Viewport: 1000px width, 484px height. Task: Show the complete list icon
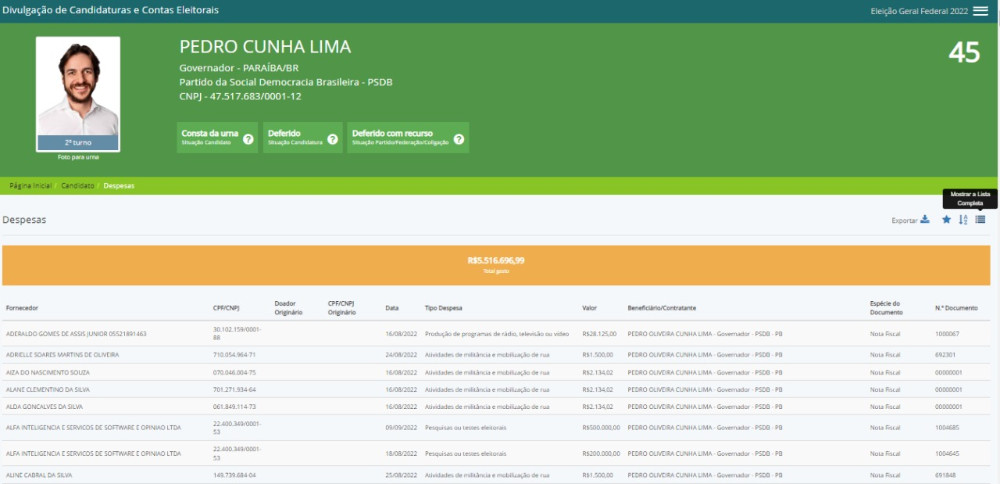click(980, 220)
